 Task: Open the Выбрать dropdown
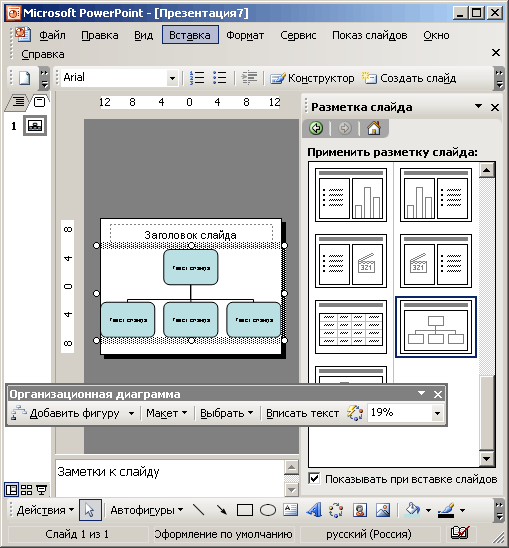click(x=227, y=413)
